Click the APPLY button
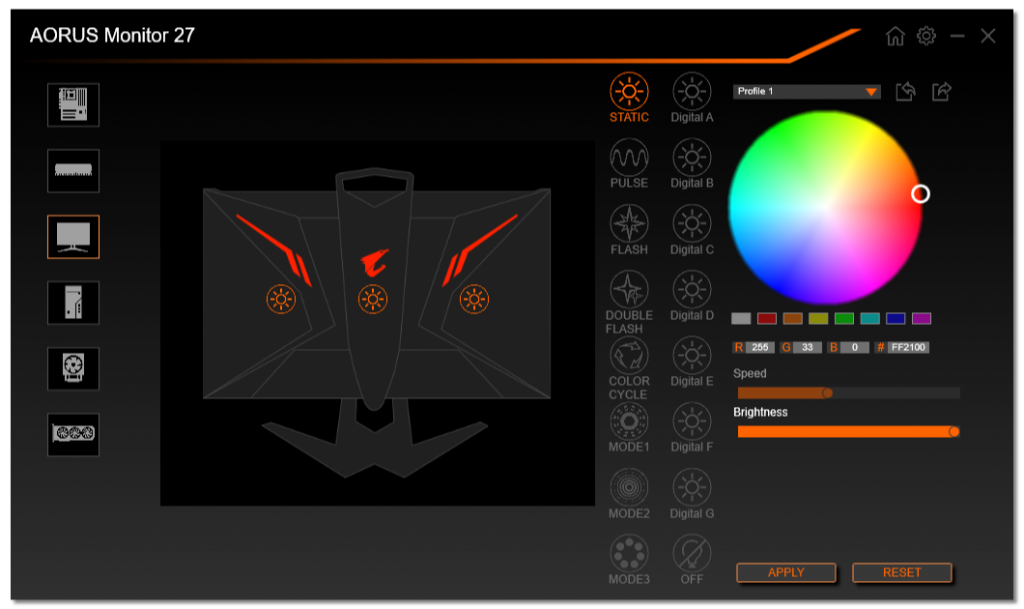 [786, 572]
